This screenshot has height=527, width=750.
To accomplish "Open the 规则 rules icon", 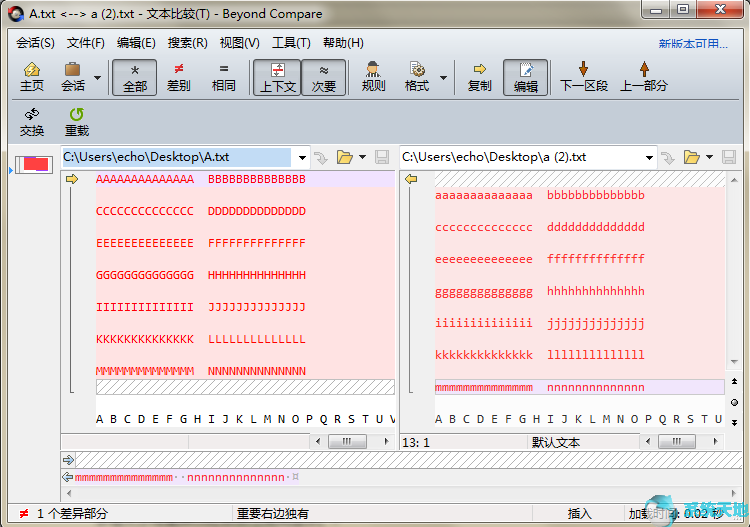I will coord(373,77).
